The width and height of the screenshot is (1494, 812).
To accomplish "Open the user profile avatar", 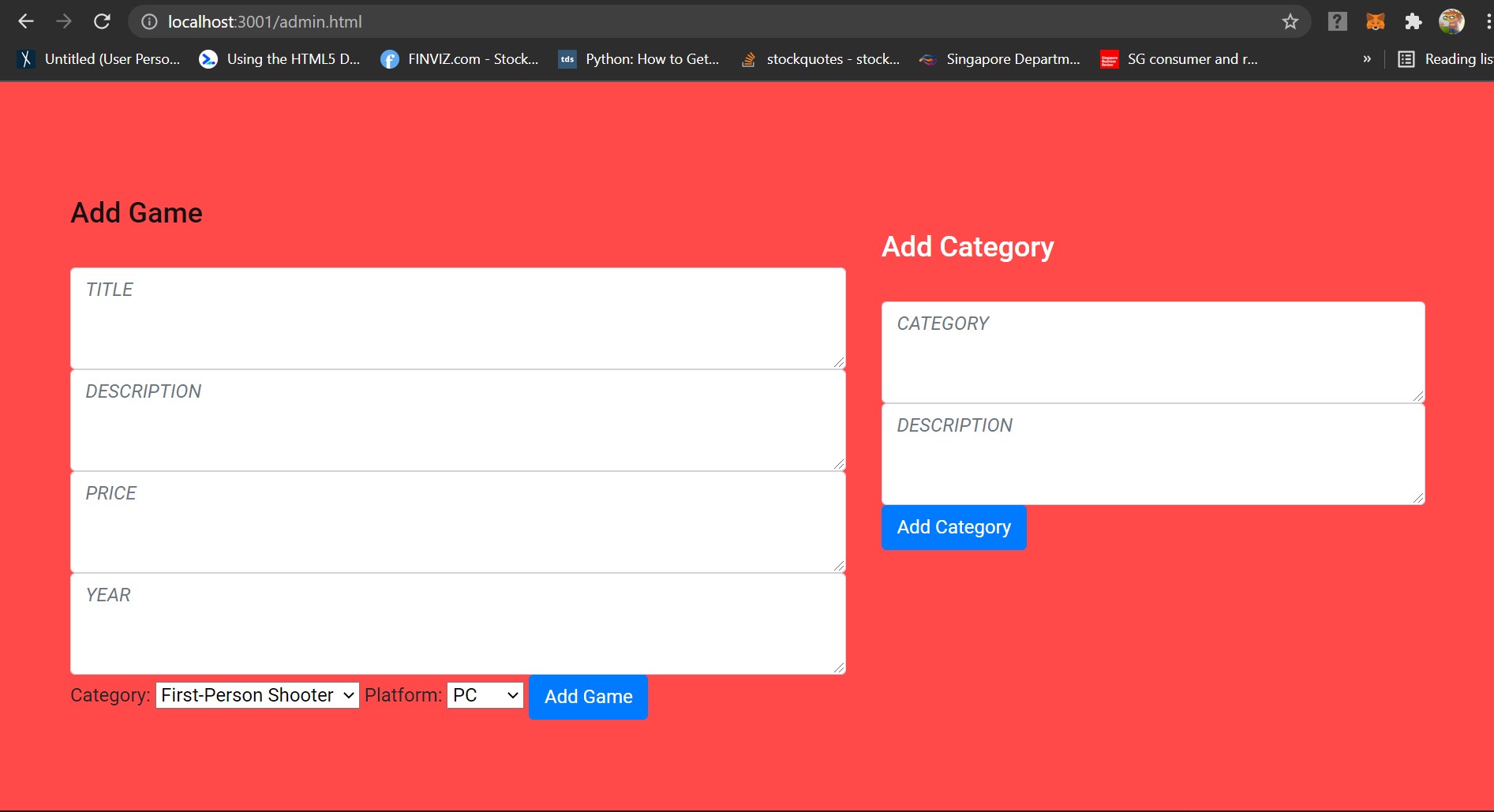I will coord(1451,21).
